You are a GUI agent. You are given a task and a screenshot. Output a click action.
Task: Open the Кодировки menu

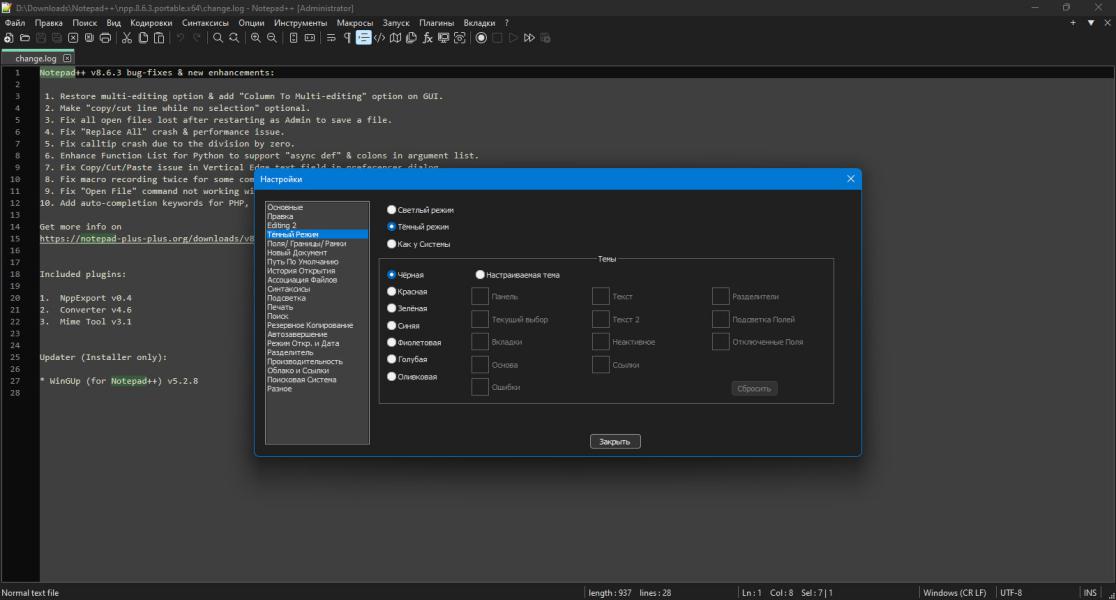click(151, 23)
